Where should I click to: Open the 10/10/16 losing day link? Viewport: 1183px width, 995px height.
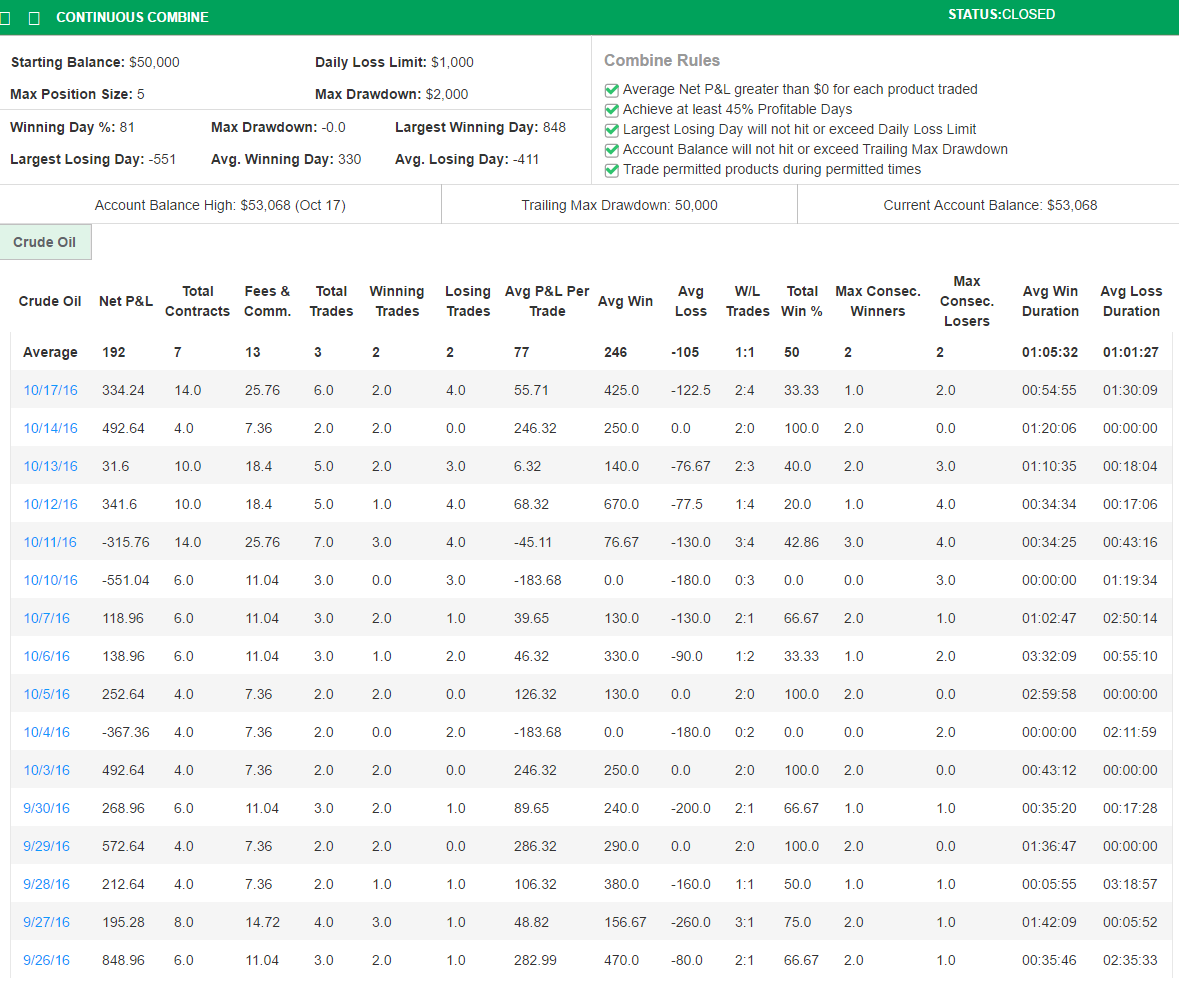coord(50,580)
